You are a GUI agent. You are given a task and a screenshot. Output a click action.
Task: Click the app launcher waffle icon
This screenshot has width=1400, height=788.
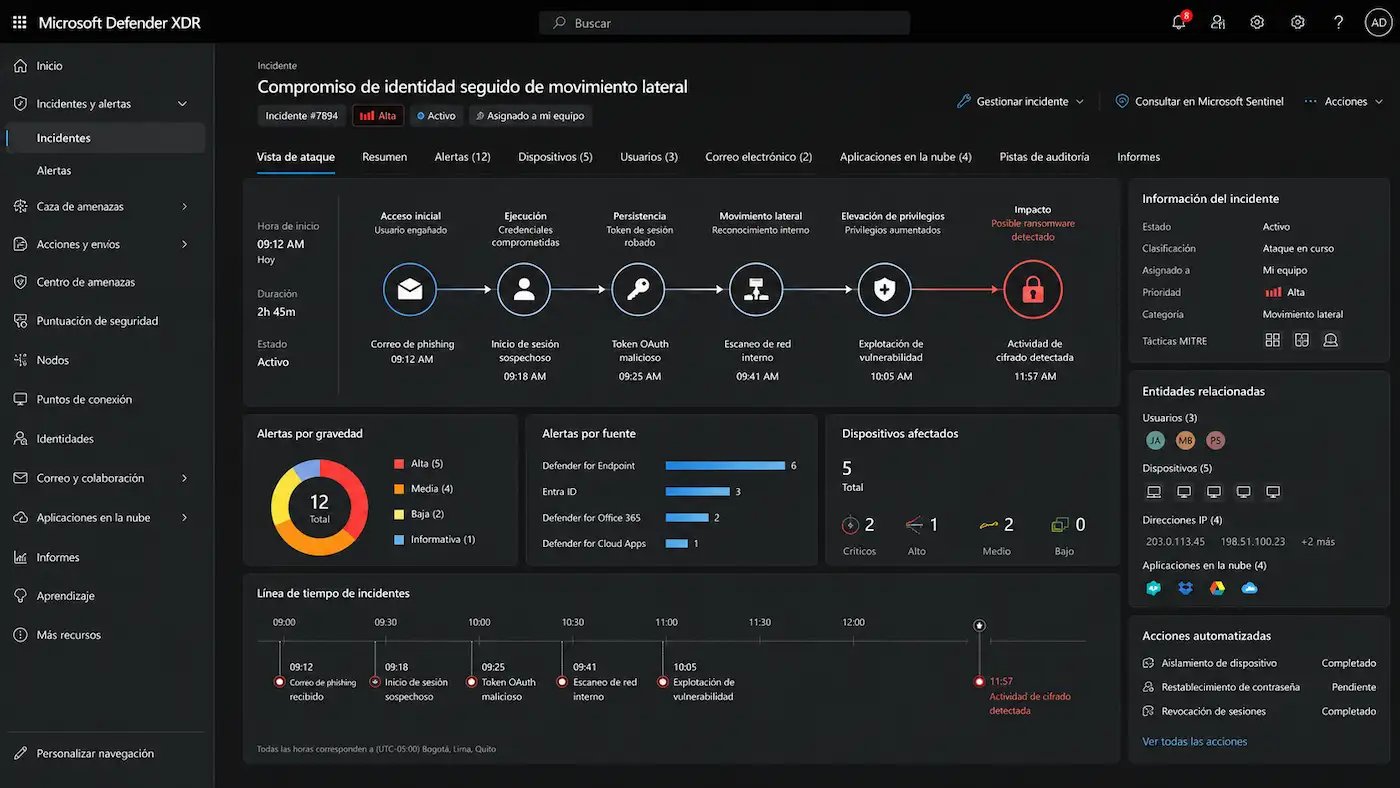point(19,22)
